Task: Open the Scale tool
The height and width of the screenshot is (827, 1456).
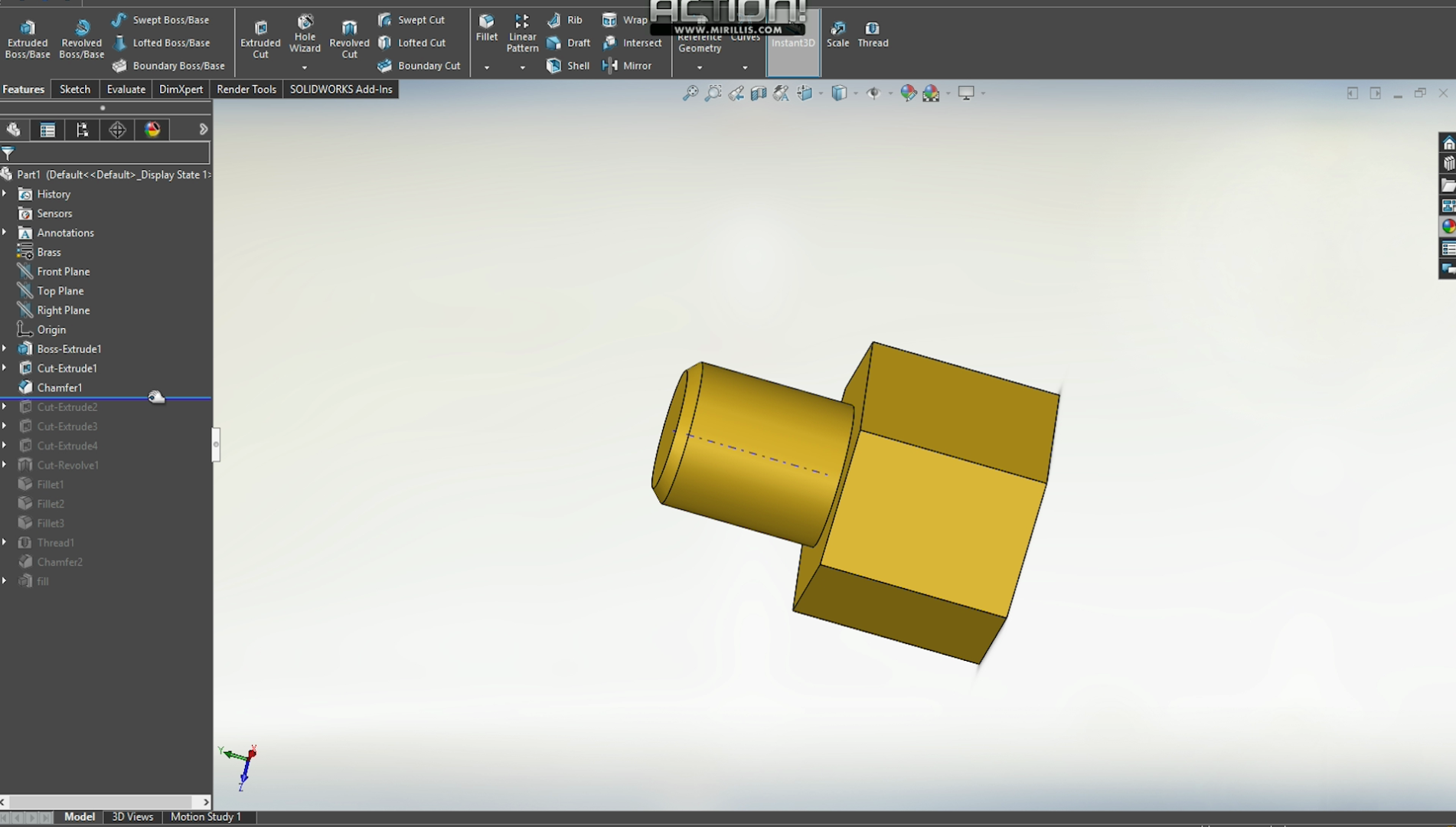Action: 837,34
